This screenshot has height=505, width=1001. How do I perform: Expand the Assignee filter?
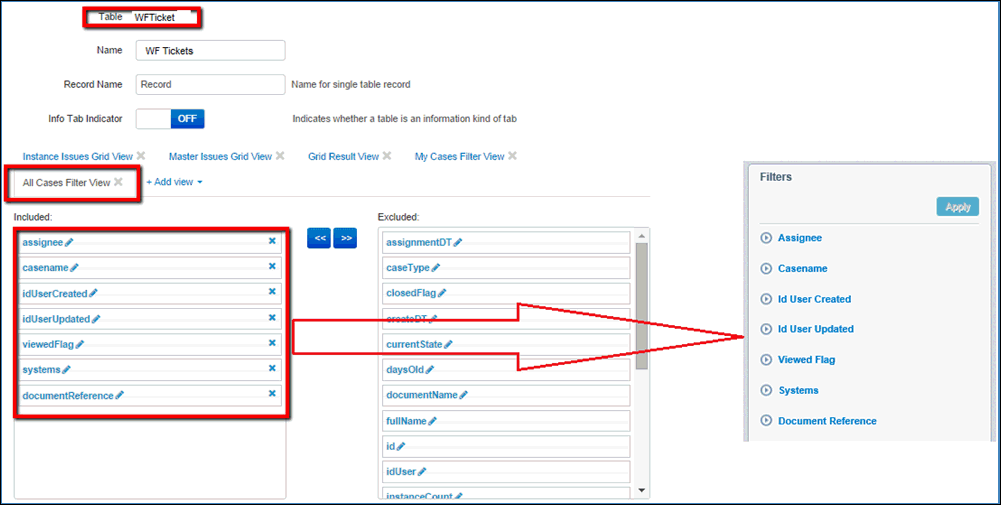767,238
